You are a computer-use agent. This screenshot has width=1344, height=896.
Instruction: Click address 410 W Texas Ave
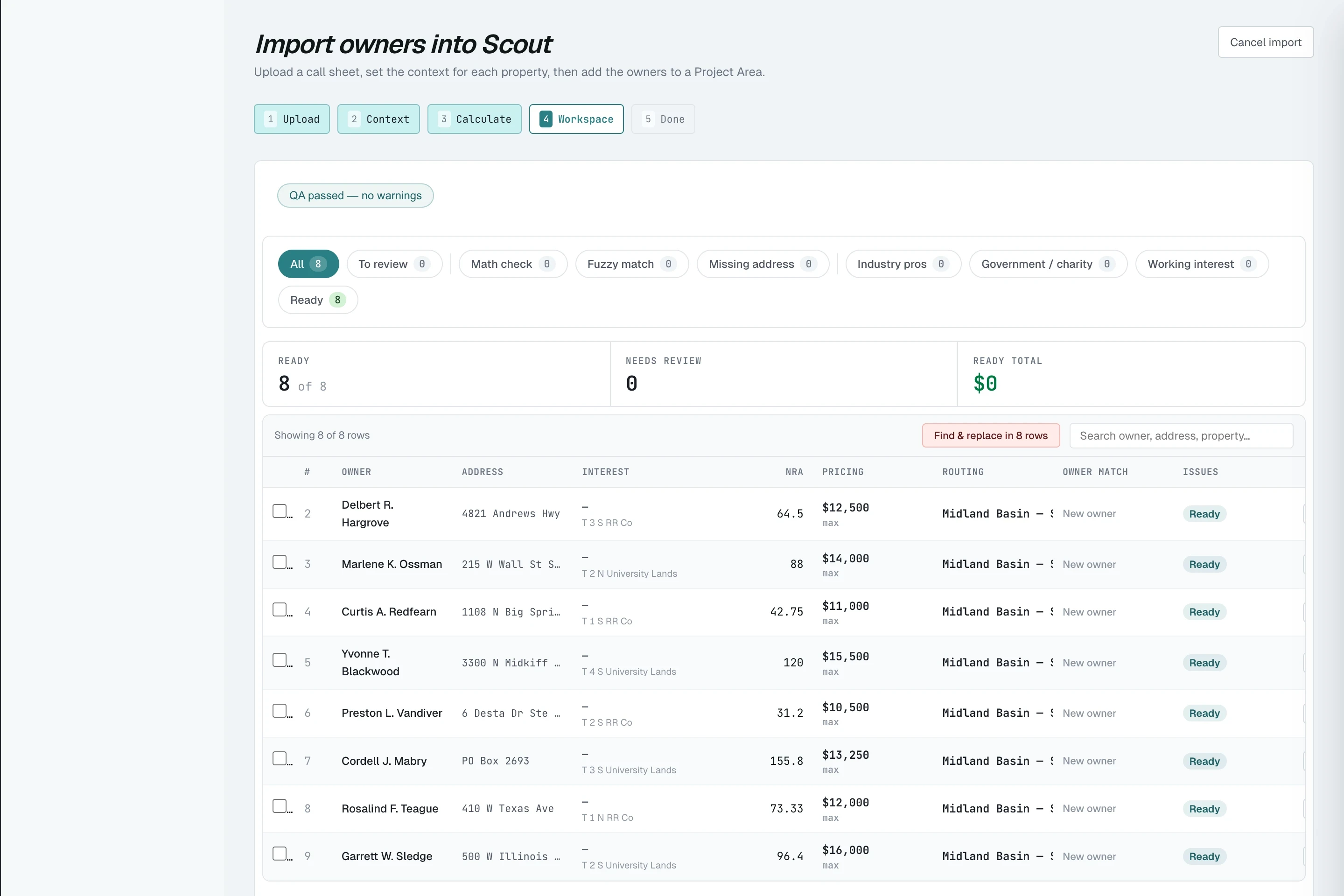point(507,808)
